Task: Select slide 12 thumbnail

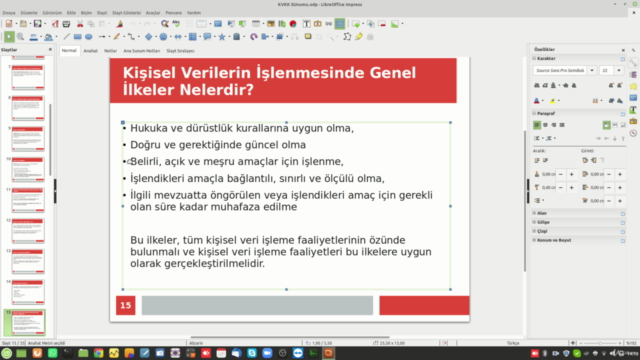Action: pos(28,231)
